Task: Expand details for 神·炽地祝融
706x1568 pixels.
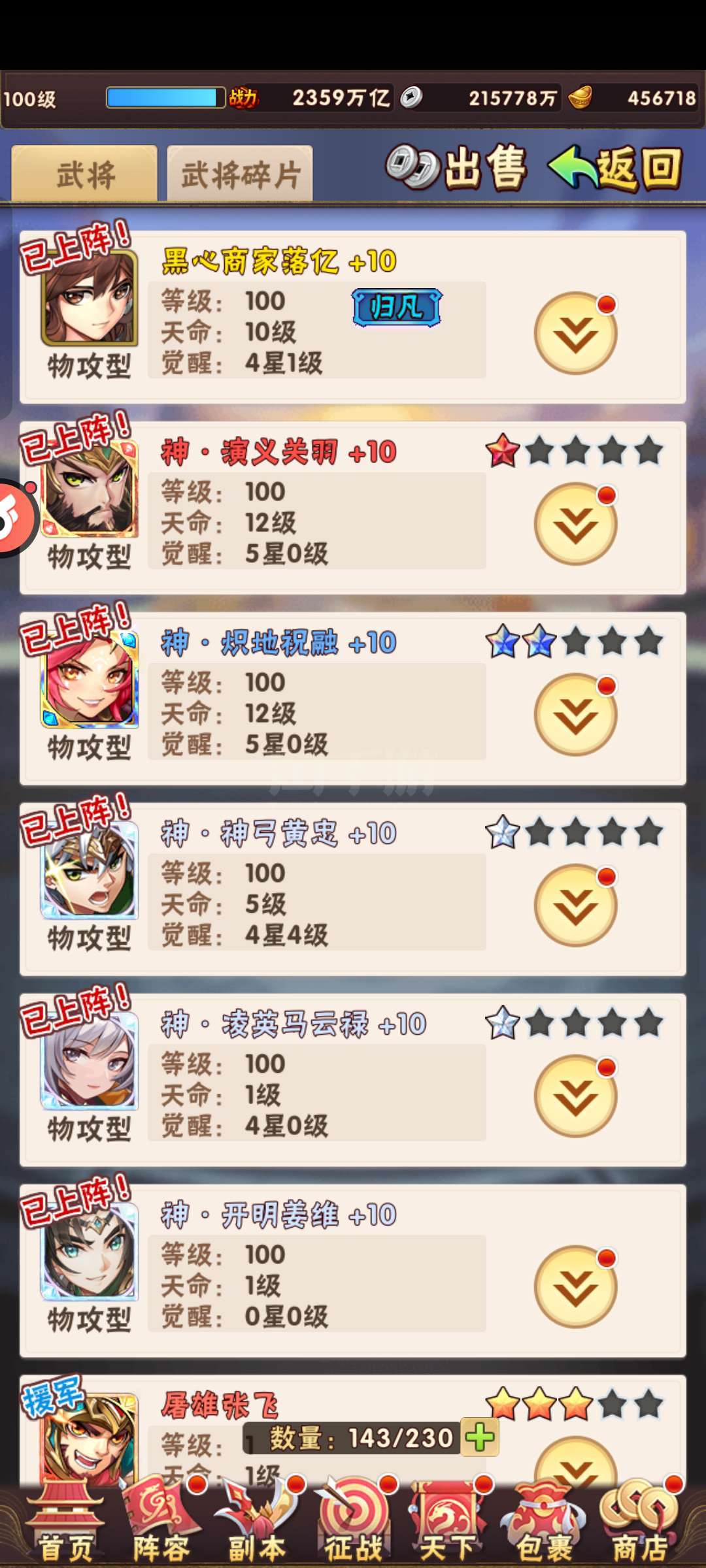Action: (x=576, y=715)
